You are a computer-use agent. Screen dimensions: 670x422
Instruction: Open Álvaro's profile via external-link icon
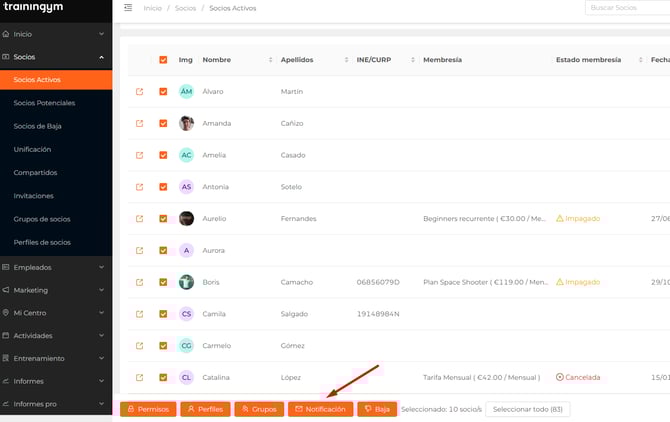[x=139, y=92]
